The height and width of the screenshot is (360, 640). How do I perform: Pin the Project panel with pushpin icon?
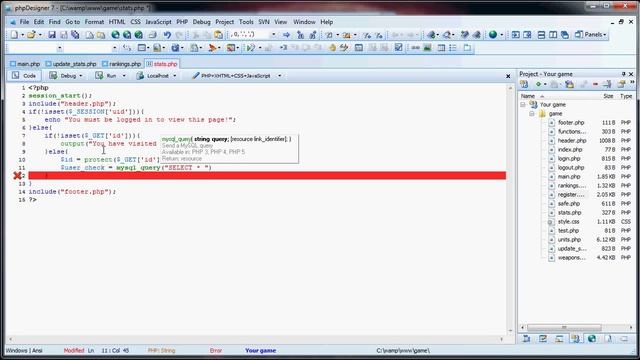[623, 74]
